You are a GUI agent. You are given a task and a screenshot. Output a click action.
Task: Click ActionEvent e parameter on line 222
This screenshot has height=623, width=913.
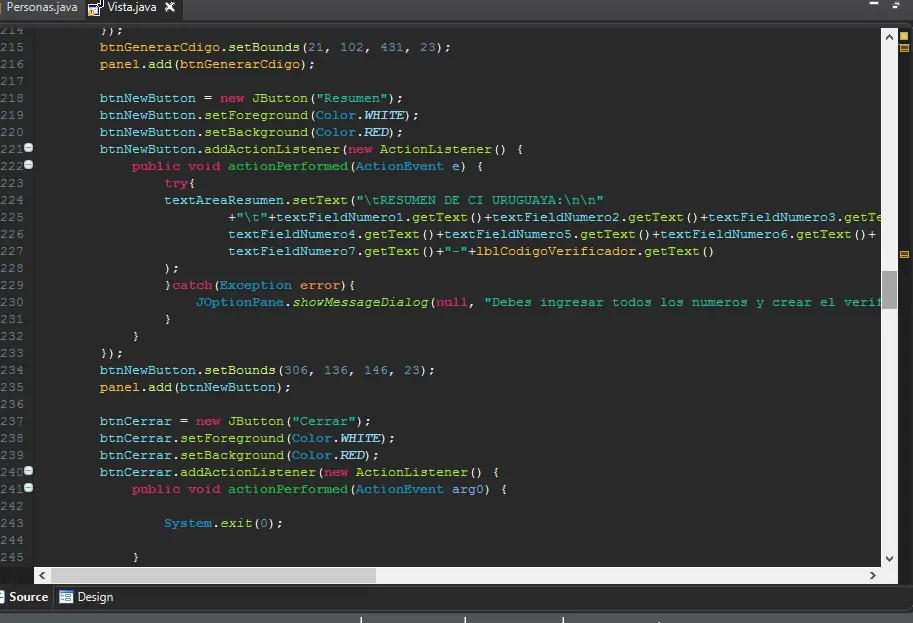[408, 166]
